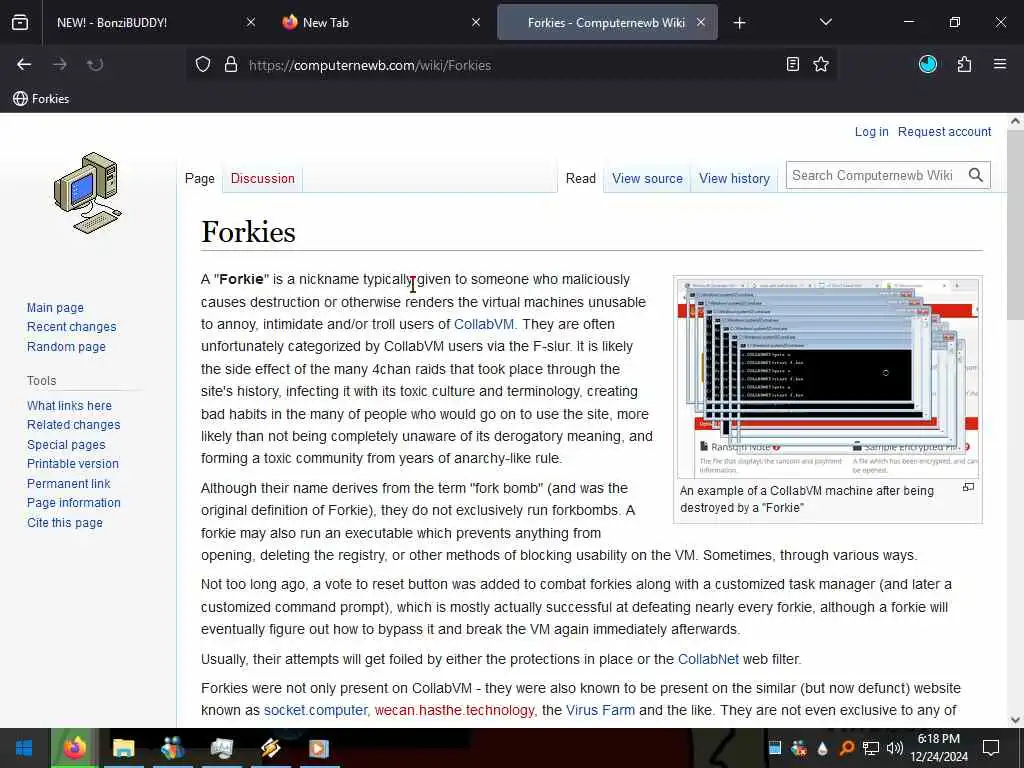Click the scrollbar down arrow
Viewport: 1024px width, 768px height.
click(1016, 720)
